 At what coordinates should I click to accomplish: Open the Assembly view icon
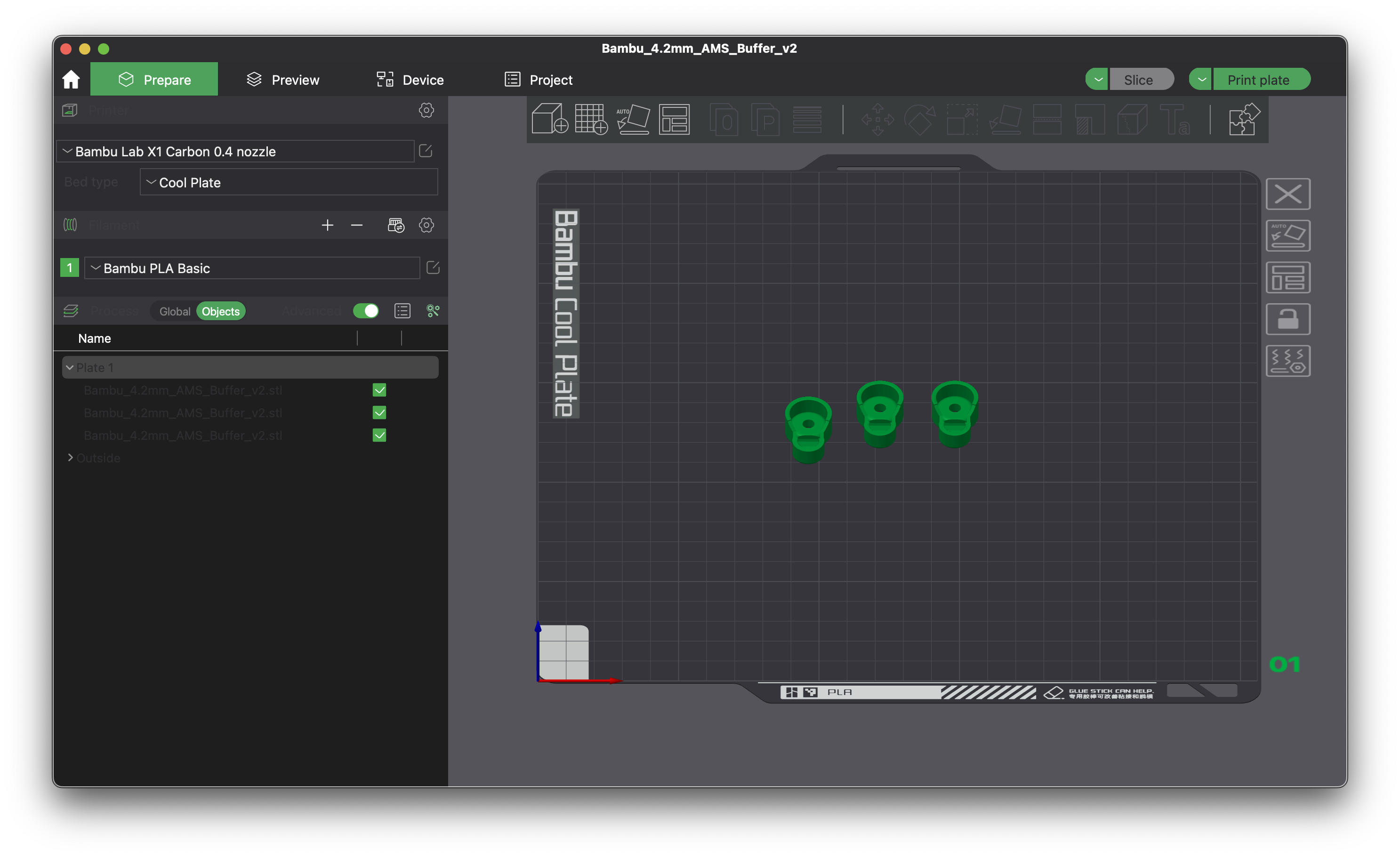1244,119
